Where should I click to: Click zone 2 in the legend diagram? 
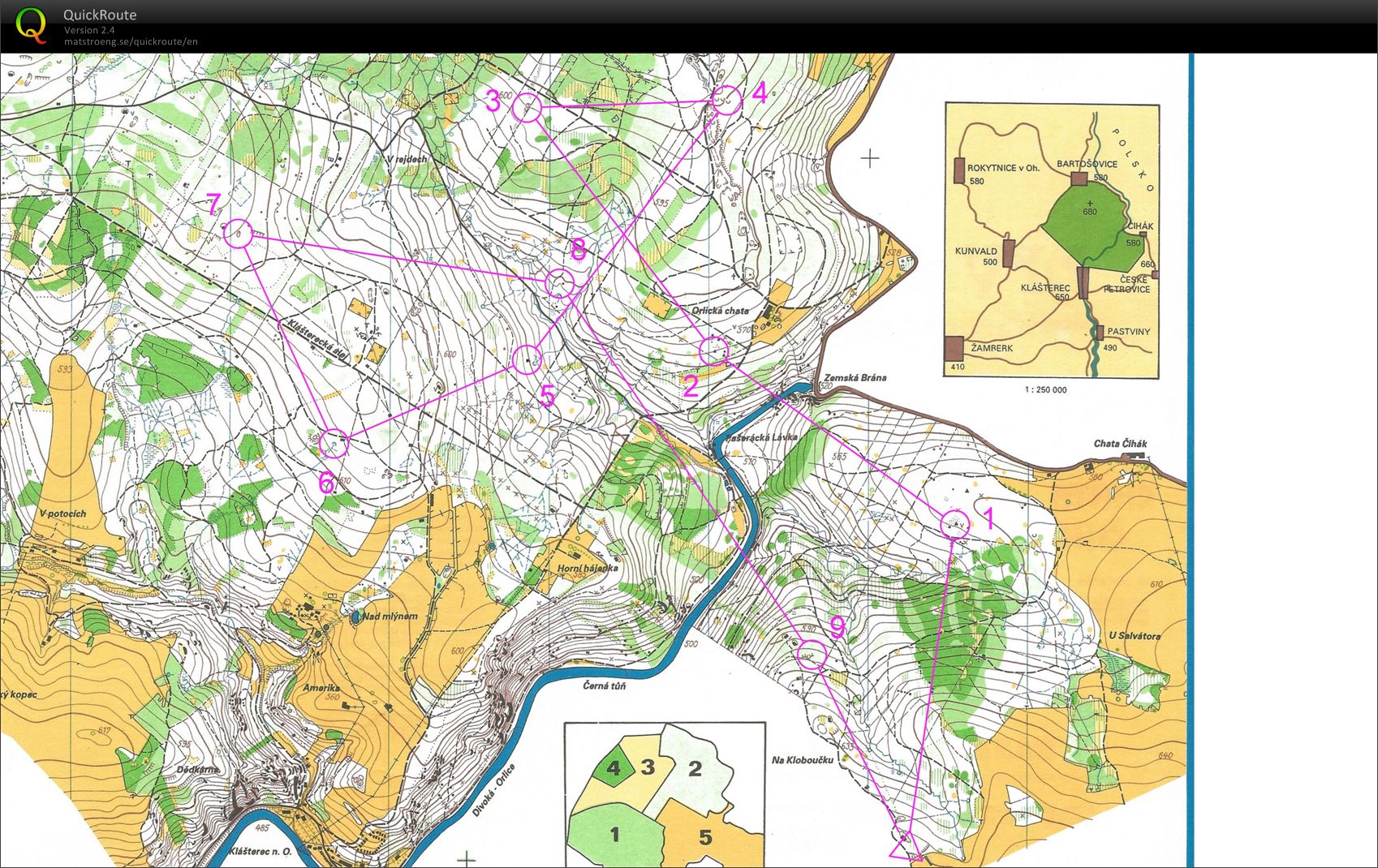coord(694,767)
